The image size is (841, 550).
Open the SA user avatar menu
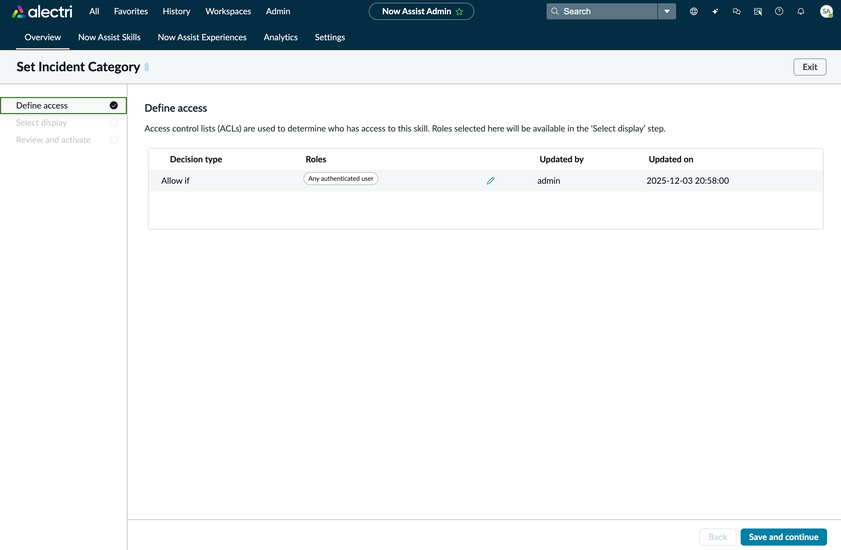(827, 11)
